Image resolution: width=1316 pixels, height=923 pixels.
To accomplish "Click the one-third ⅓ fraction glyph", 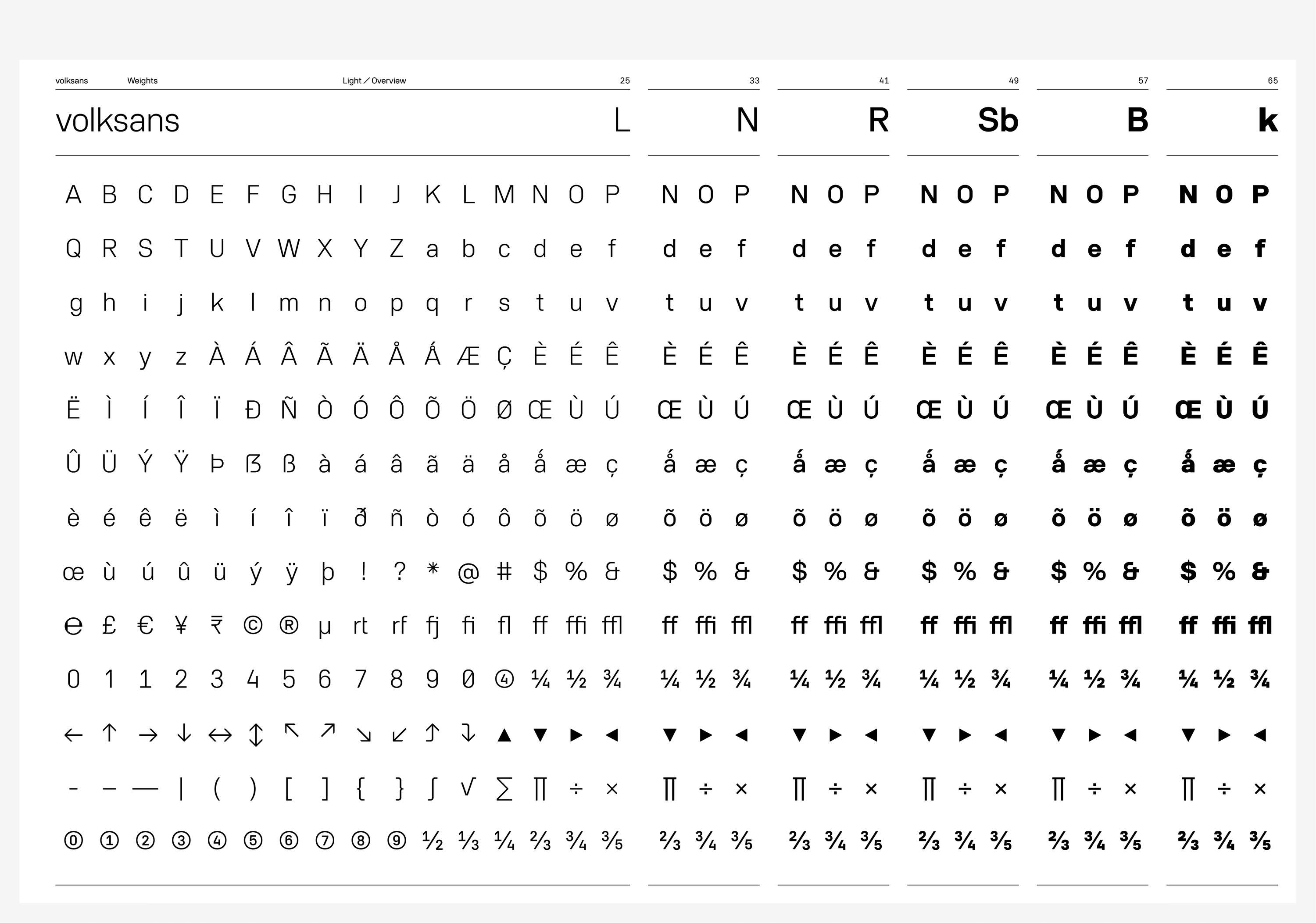I will [468, 841].
